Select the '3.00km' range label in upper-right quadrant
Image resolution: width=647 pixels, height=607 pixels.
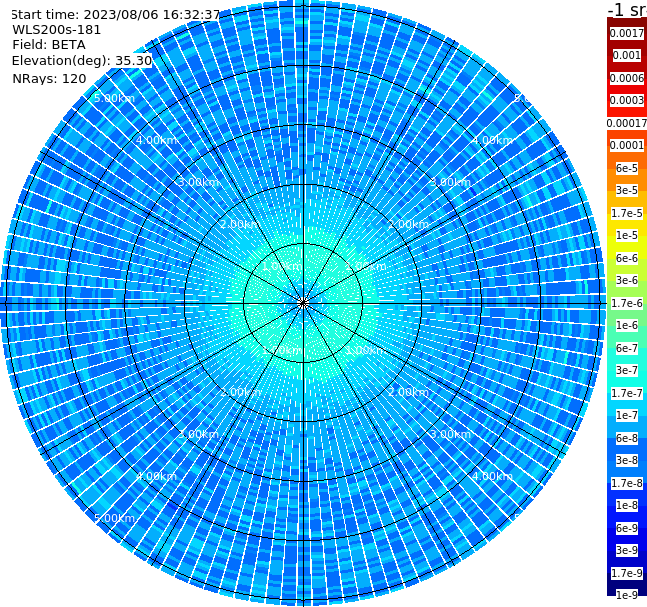click(450, 182)
